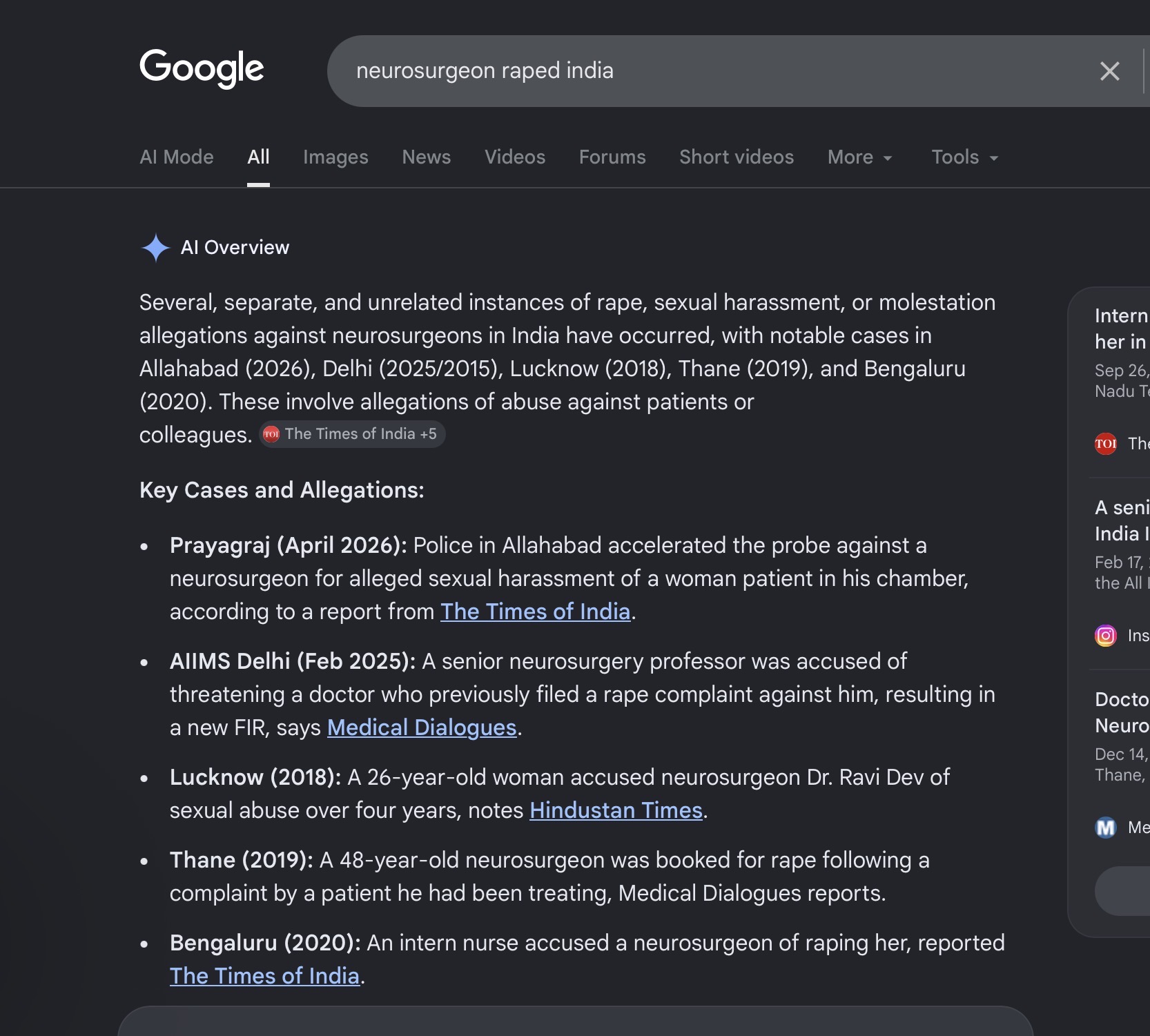The image size is (1150, 1036).
Task: Click the Times of India source icon in the sidebar
Action: pyautogui.click(x=1106, y=443)
